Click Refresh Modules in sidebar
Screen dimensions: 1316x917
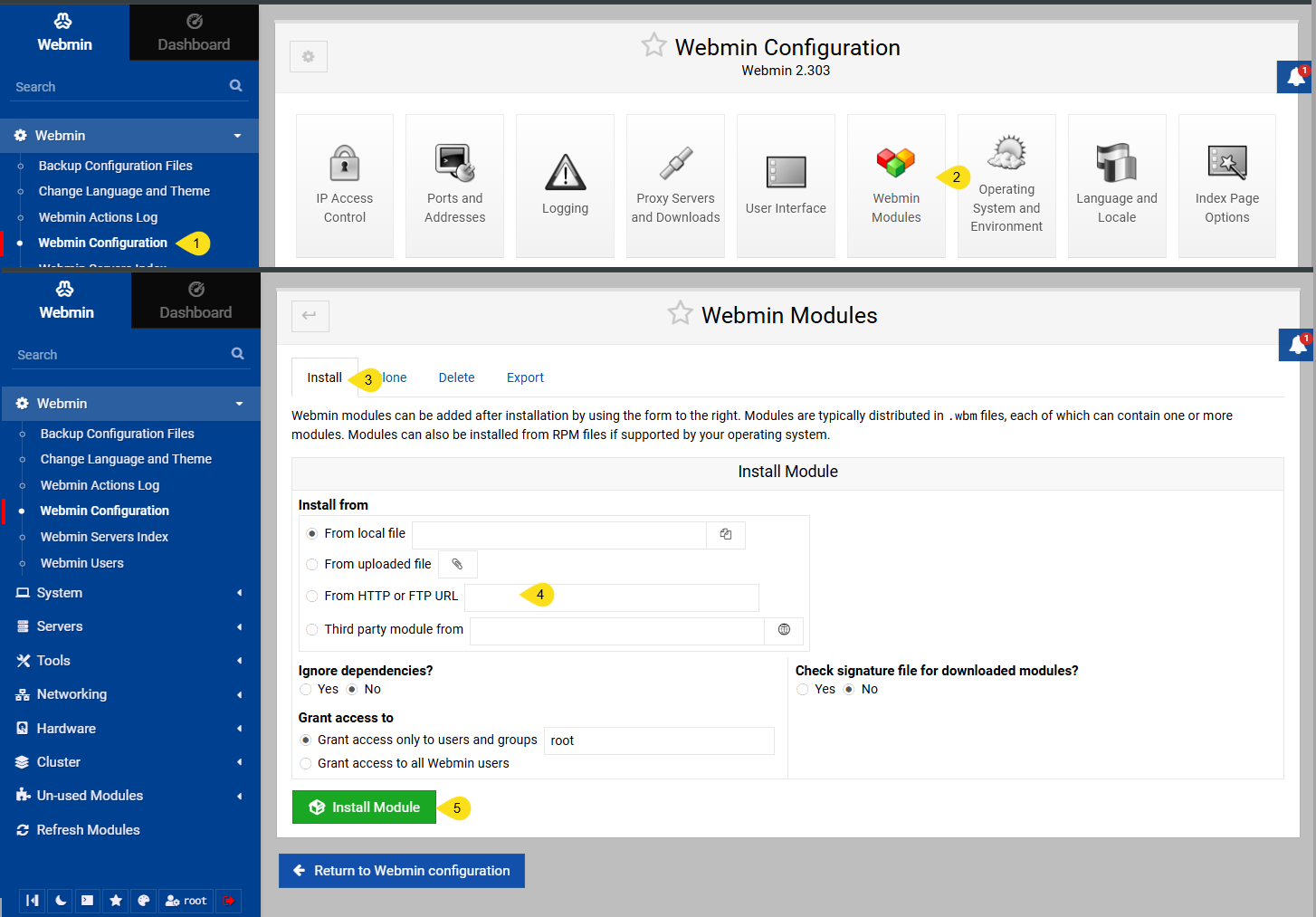[88, 830]
